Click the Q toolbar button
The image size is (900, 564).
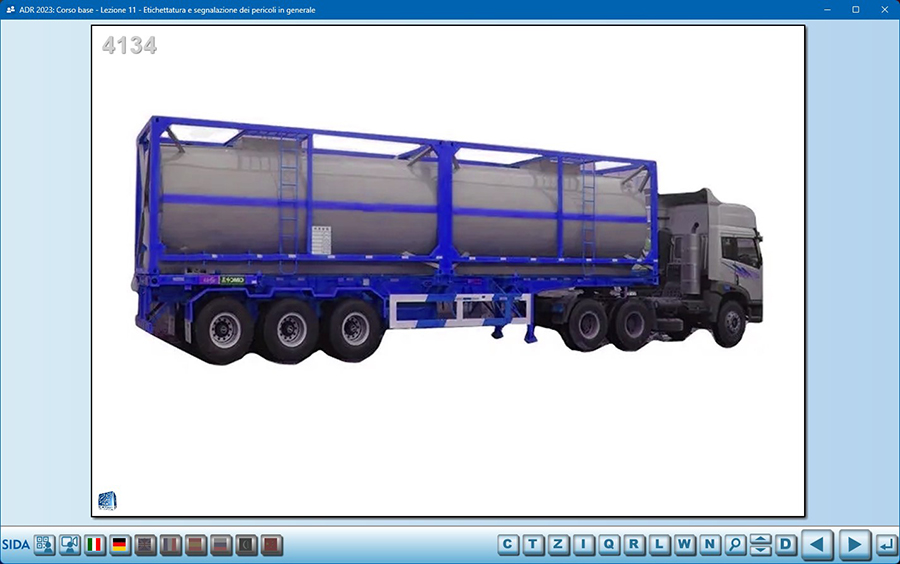point(609,545)
